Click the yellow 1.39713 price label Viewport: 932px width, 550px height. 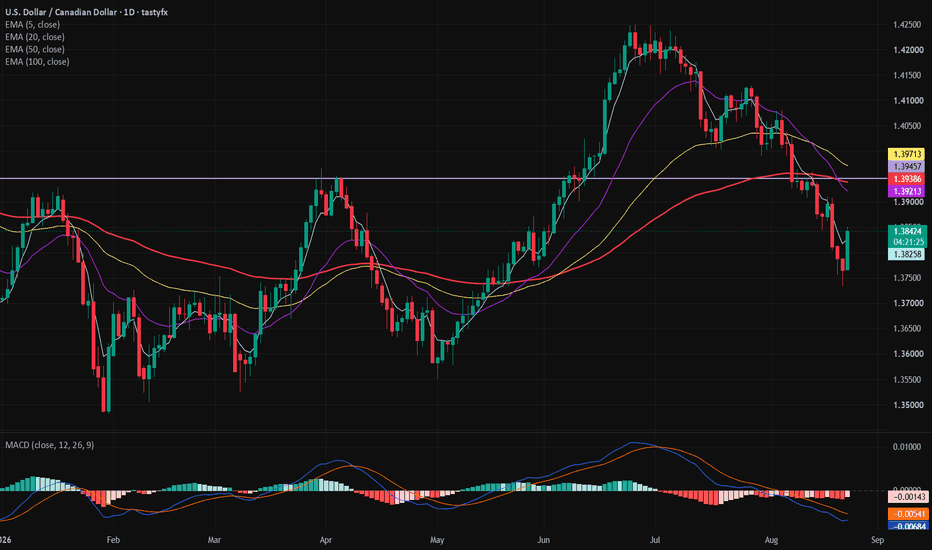(906, 154)
